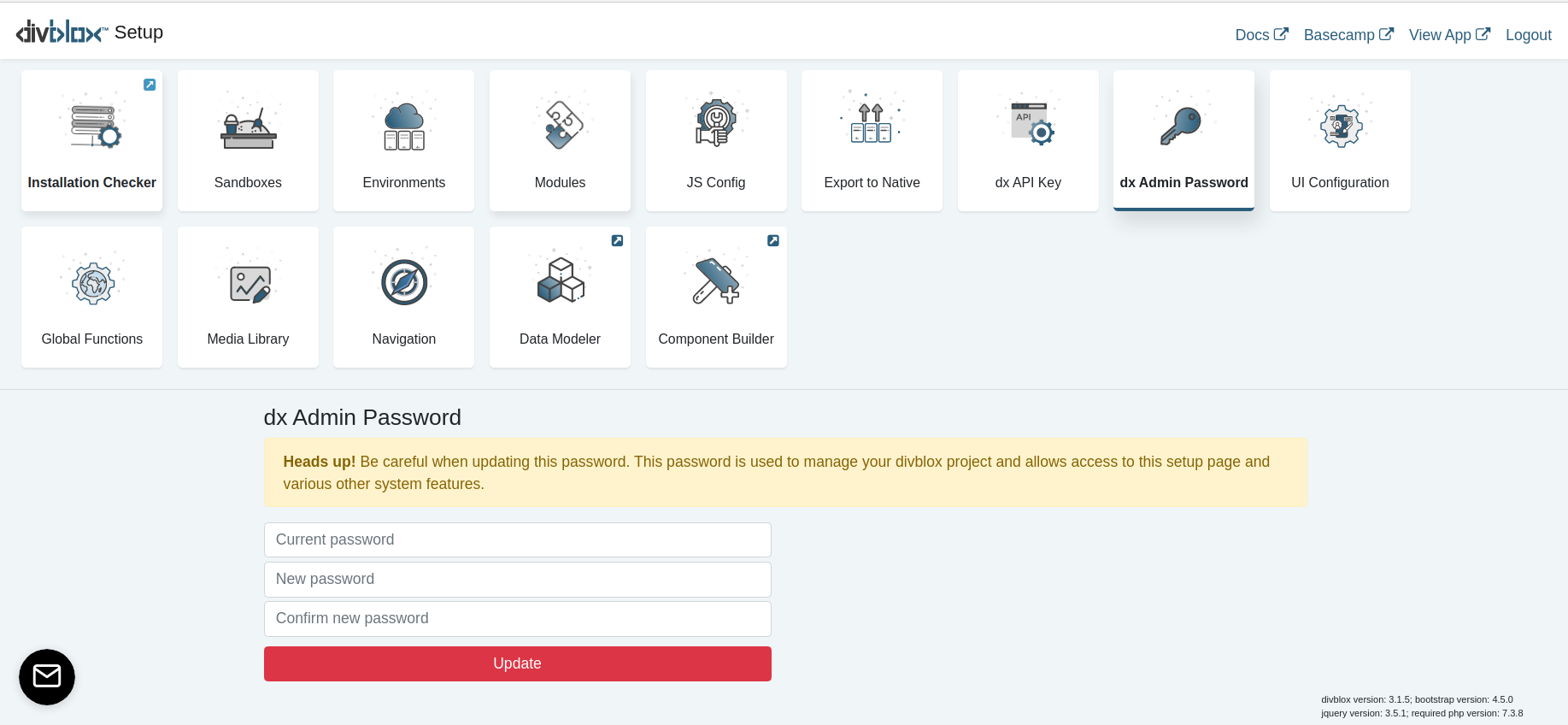Screen dimensions: 1568x725
Task: Select the Navigation label
Action: point(404,339)
